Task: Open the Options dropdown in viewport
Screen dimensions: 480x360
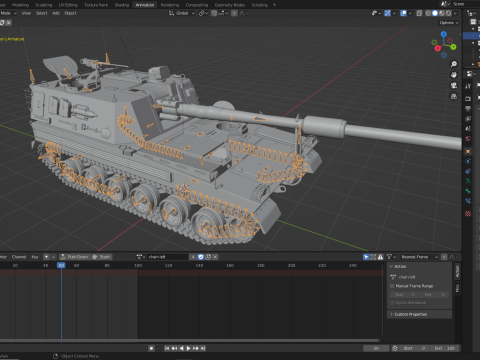Action: tap(449, 23)
